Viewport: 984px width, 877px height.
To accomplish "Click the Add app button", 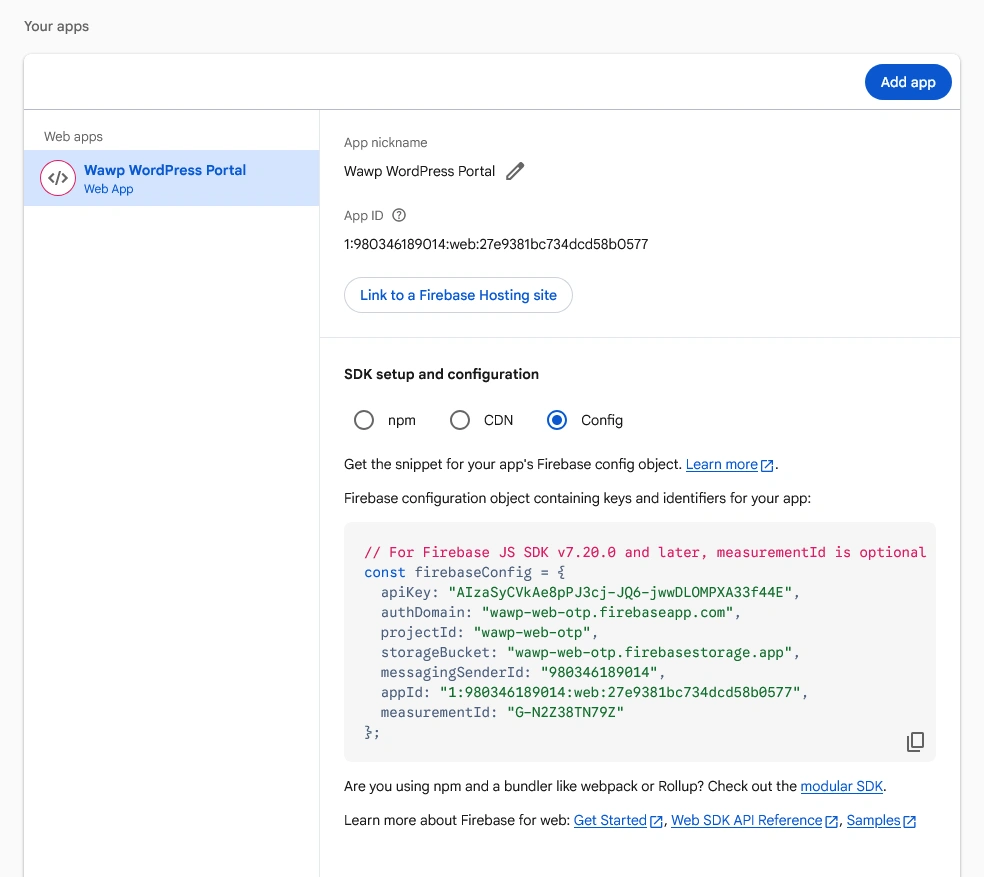I will [907, 82].
